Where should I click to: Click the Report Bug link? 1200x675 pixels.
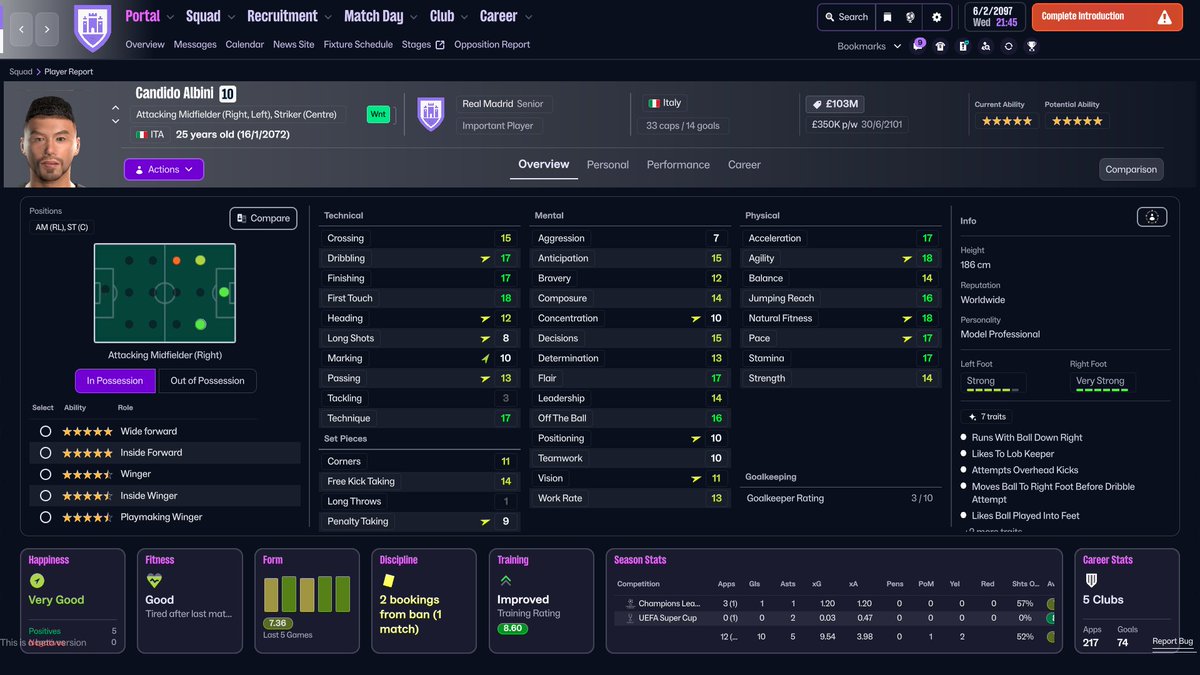pos(1172,642)
